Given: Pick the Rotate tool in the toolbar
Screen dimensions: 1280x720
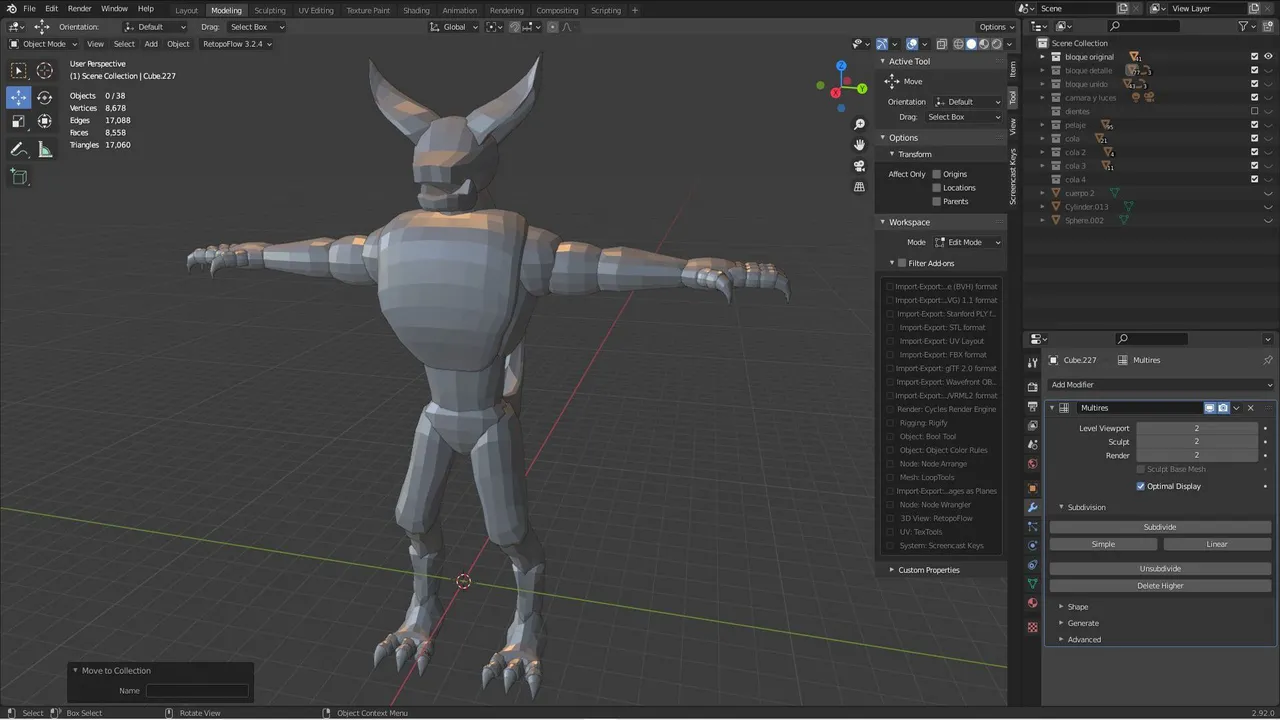Looking at the screenshot, I should click(x=45, y=97).
